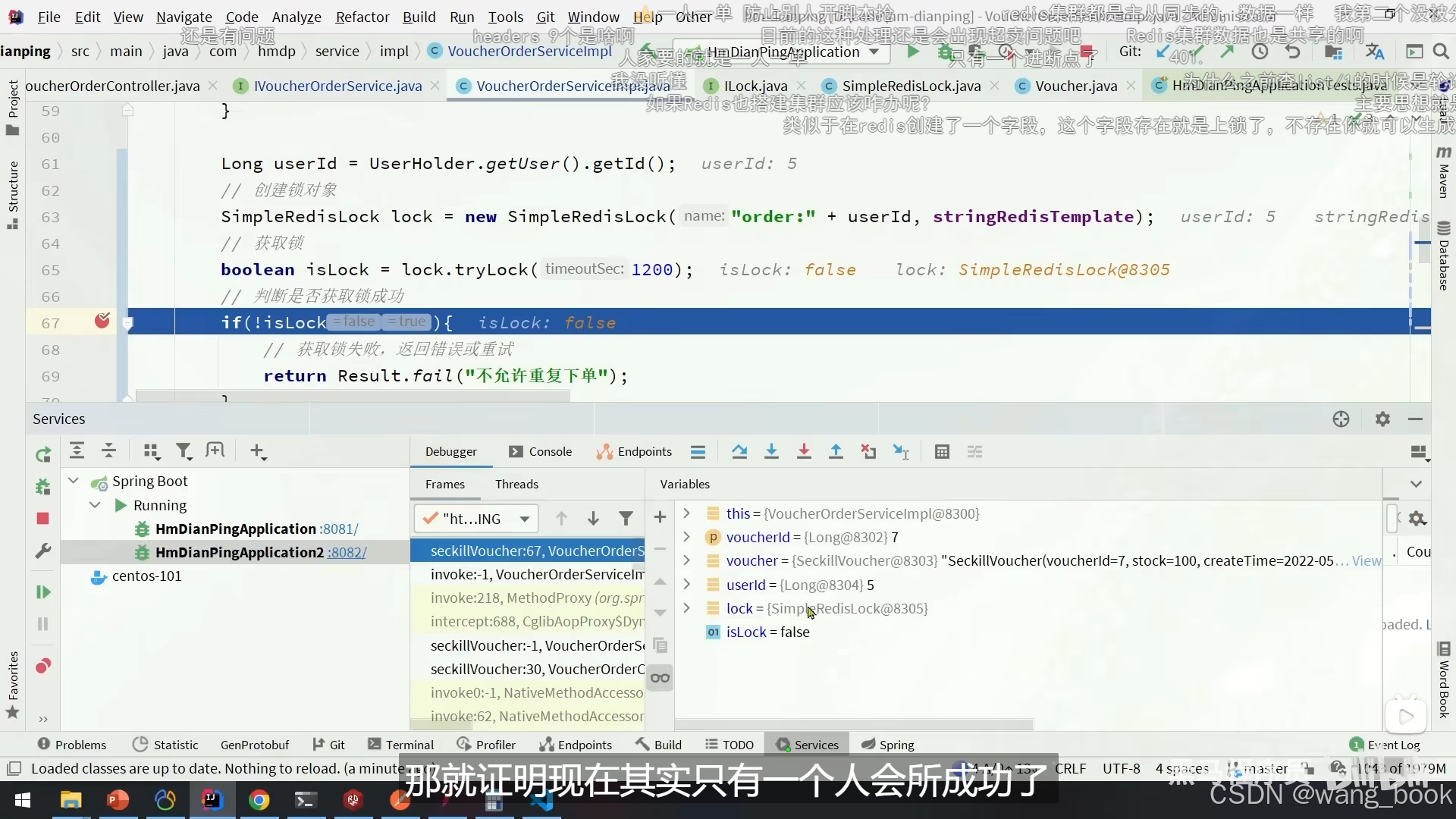This screenshot has width=1456, height=819.
Task: Open the thread selector dropdown
Action: tap(524, 519)
